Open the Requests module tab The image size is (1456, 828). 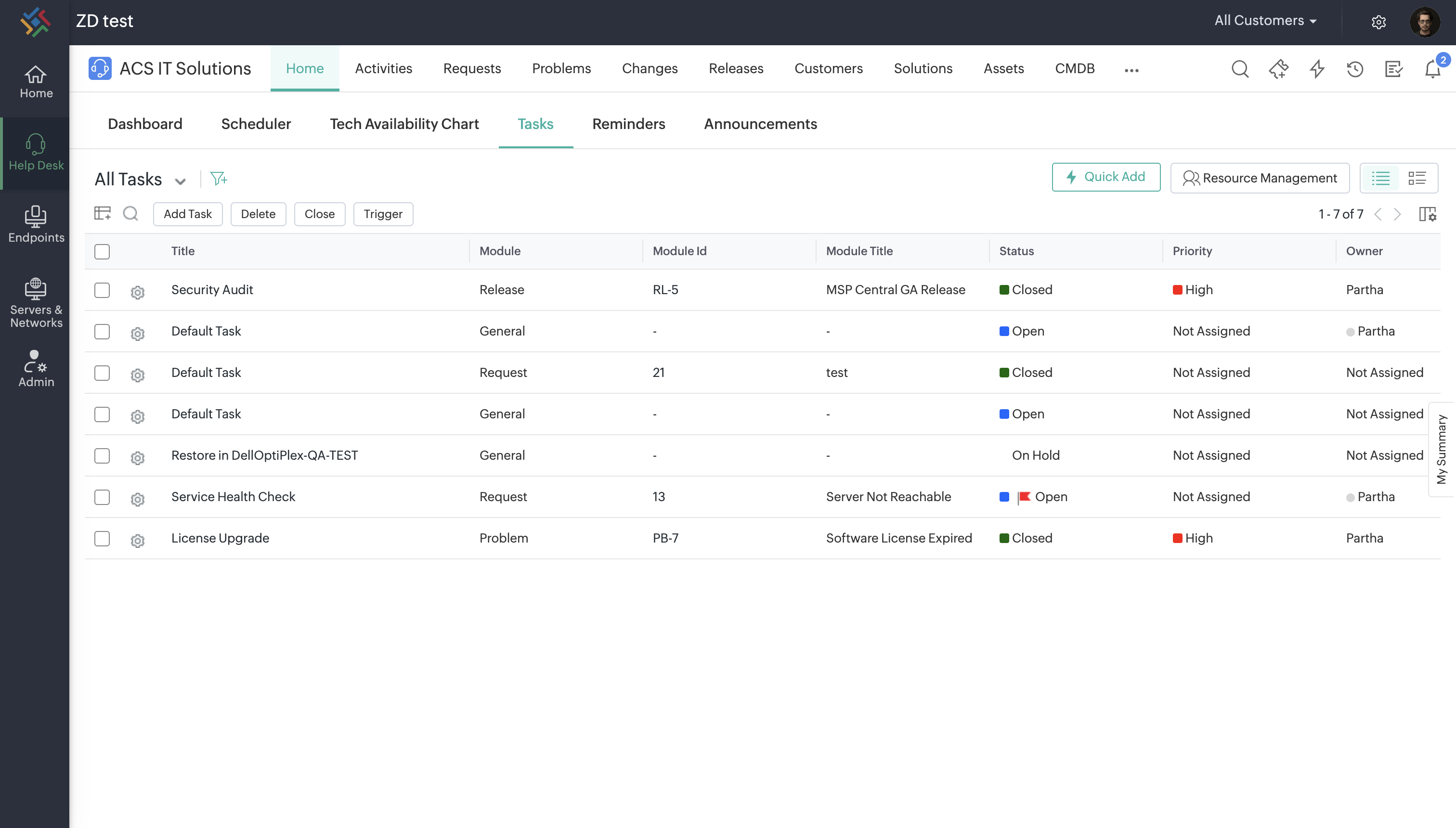[x=471, y=68]
